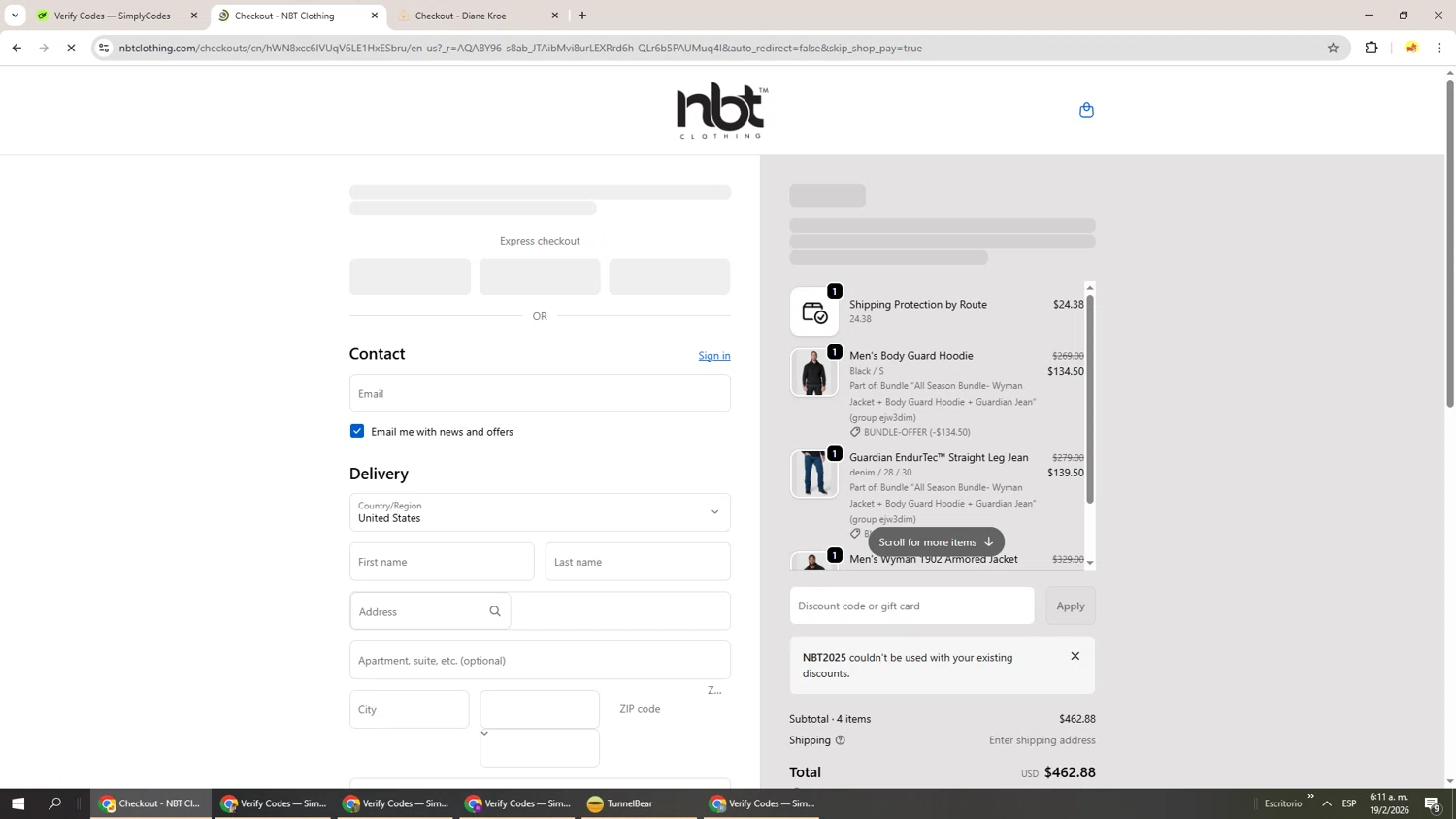The image size is (1456, 819).
Task: Toggle Email me with news and offers checkbox
Action: tap(357, 431)
